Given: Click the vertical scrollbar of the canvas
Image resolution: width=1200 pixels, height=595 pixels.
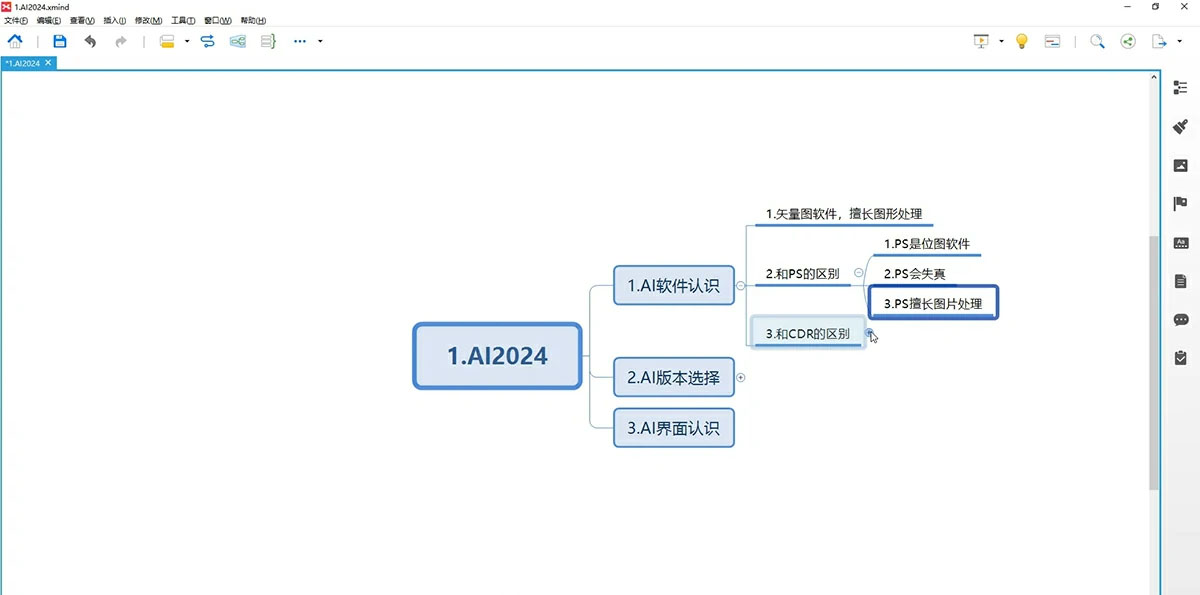Looking at the screenshot, I should (1154, 362).
